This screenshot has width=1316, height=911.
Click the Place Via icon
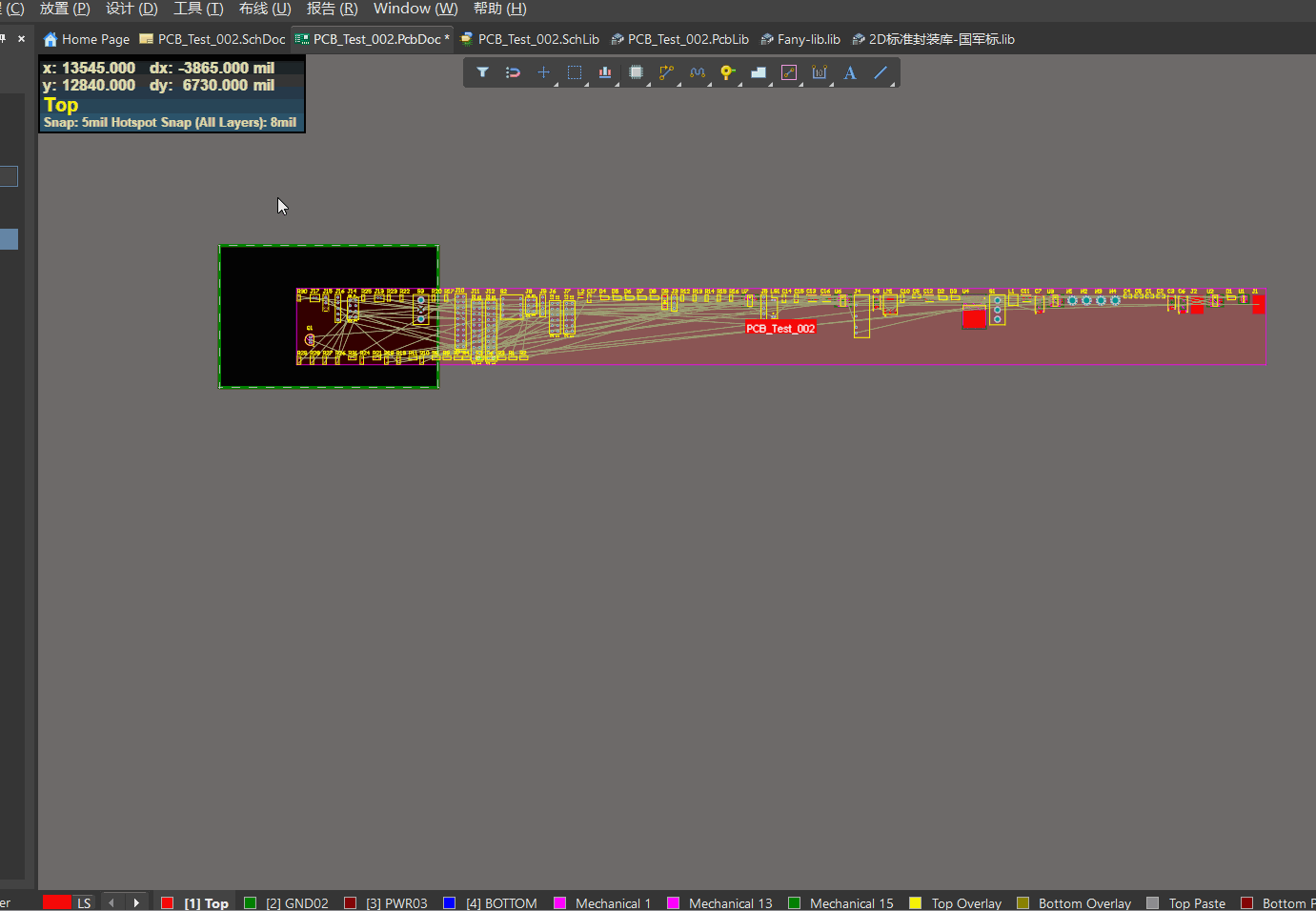point(728,72)
